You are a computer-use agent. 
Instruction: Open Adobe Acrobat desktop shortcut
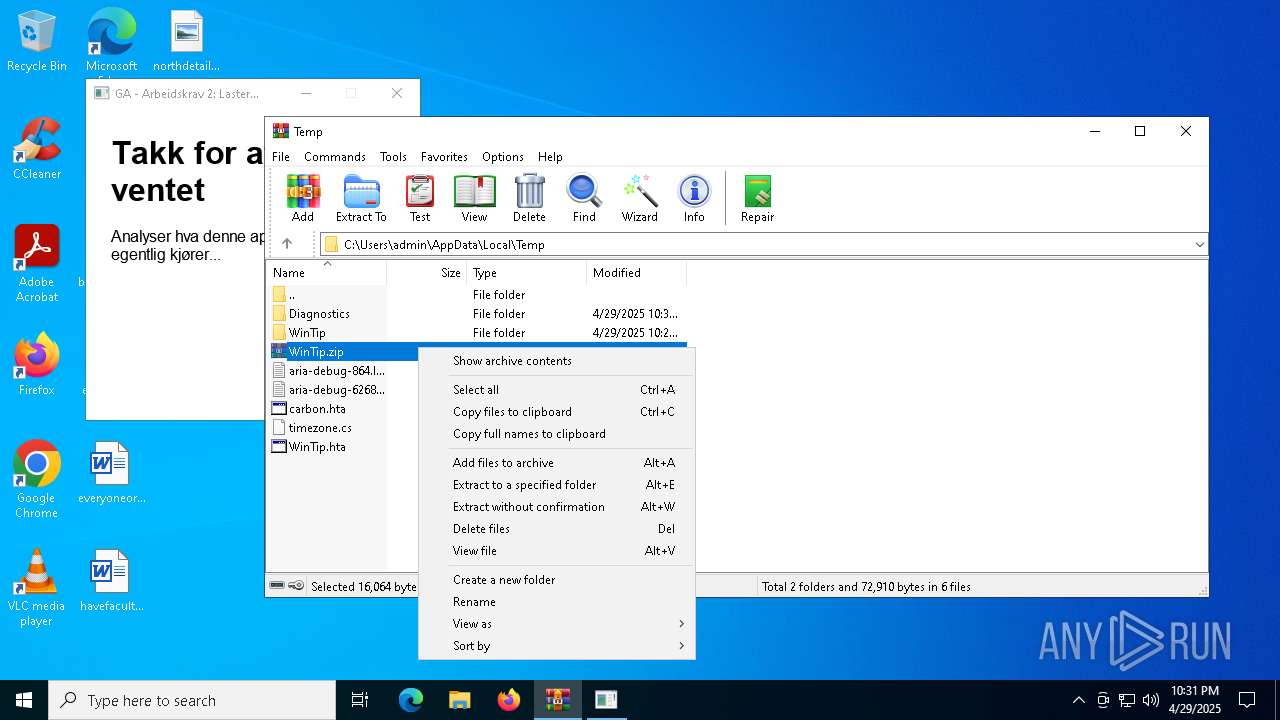tap(37, 264)
